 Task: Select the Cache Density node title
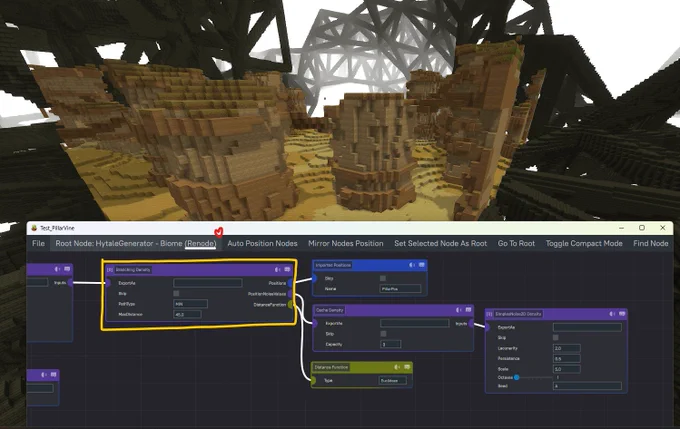(330, 310)
